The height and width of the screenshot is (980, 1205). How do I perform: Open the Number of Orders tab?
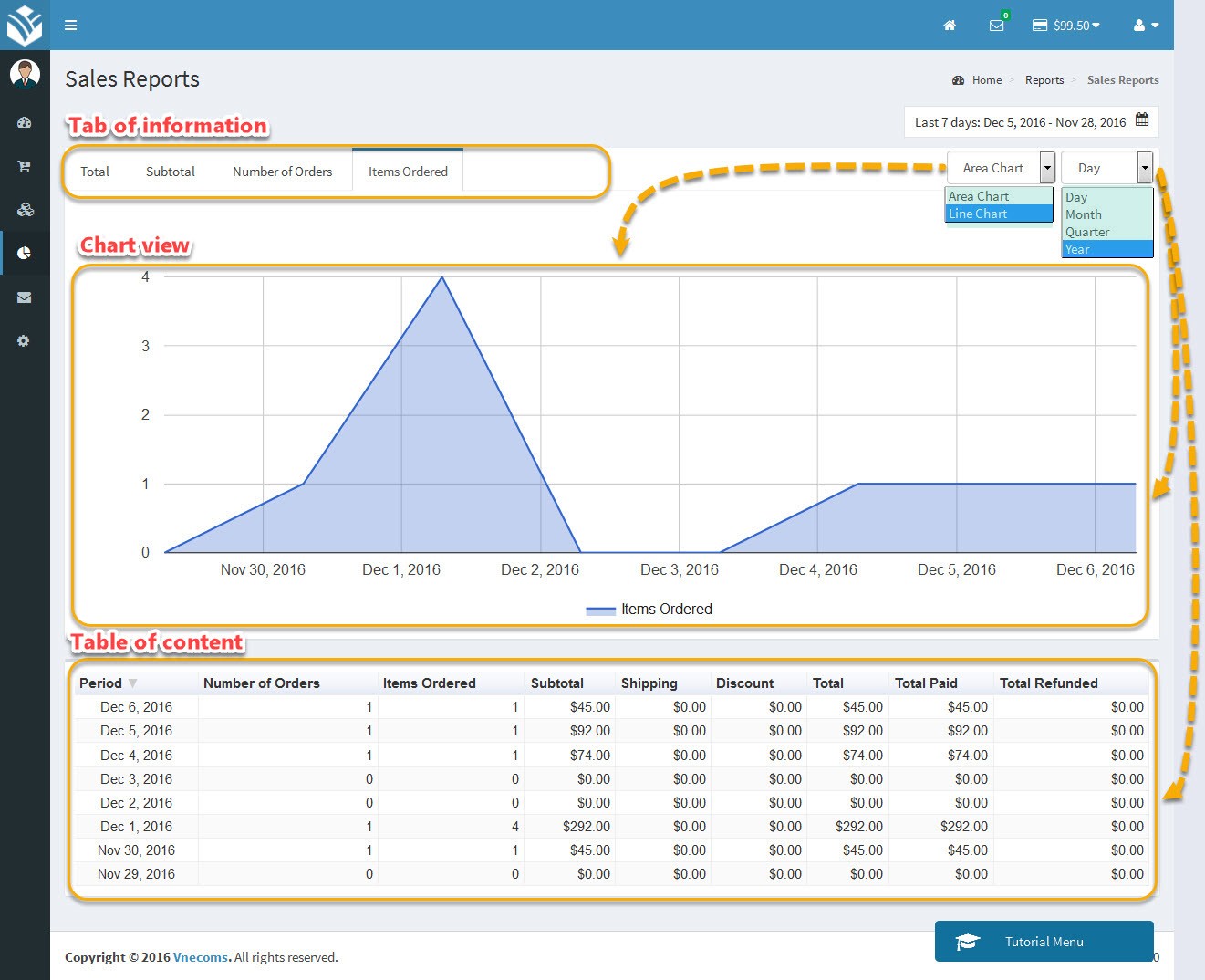pyautogui.click(x=282, y=171)
